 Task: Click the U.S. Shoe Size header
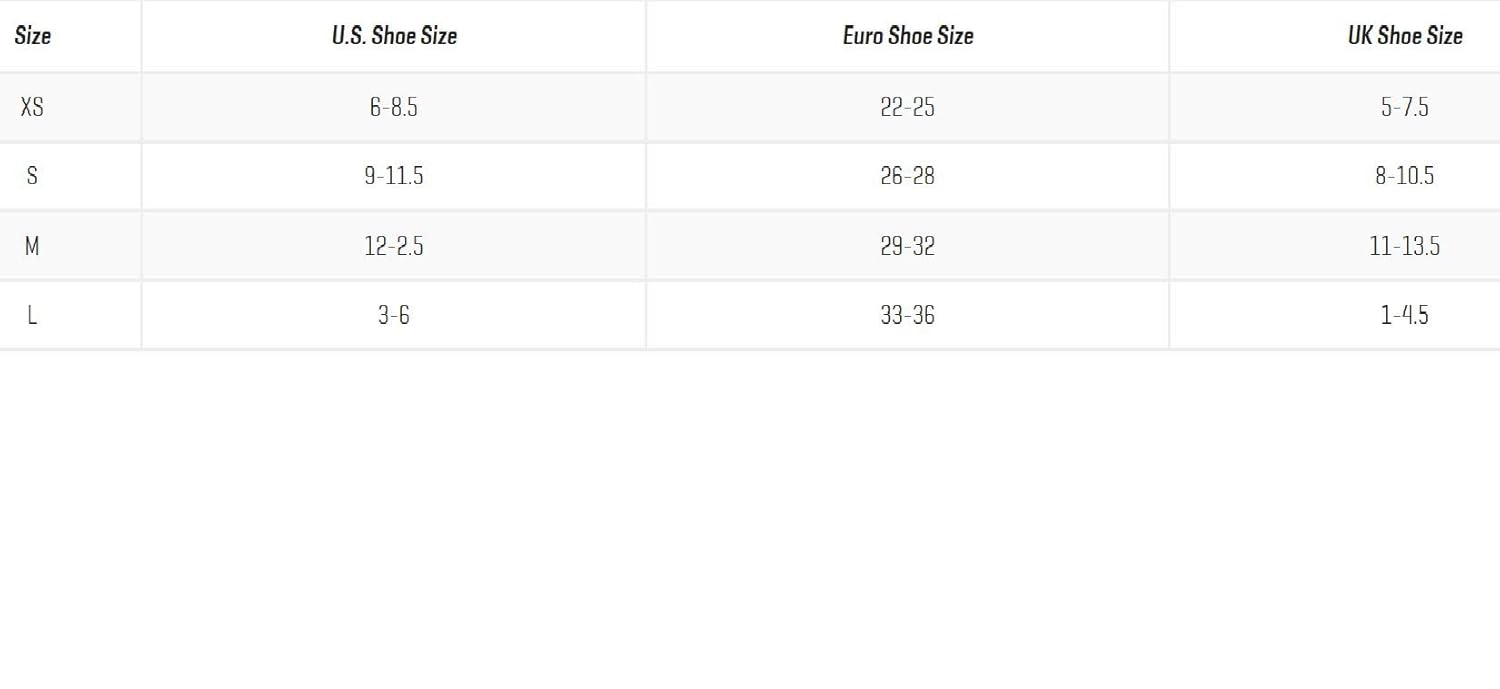[394, 36]
